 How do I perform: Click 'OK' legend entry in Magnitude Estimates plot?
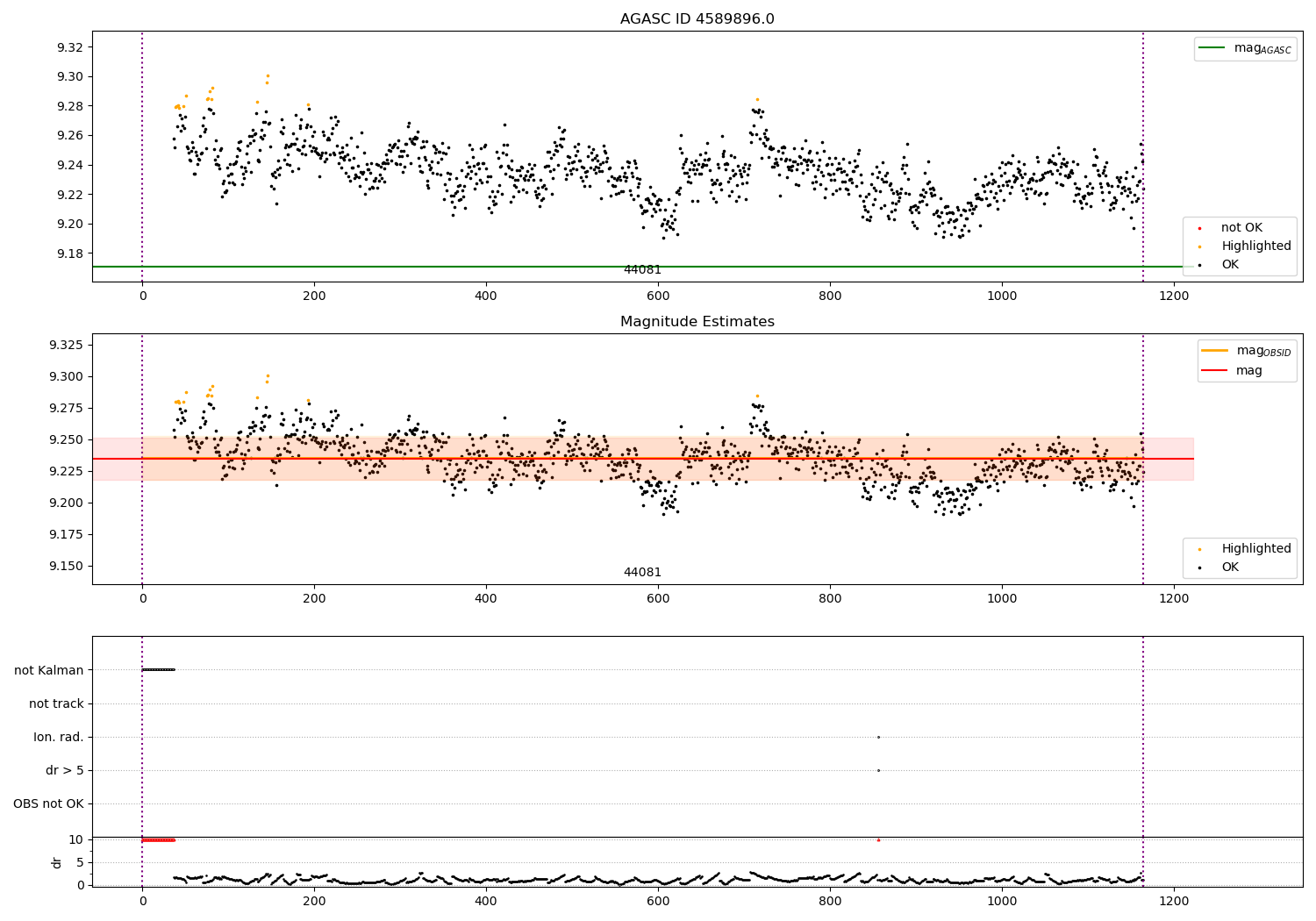coord(1219,568)
